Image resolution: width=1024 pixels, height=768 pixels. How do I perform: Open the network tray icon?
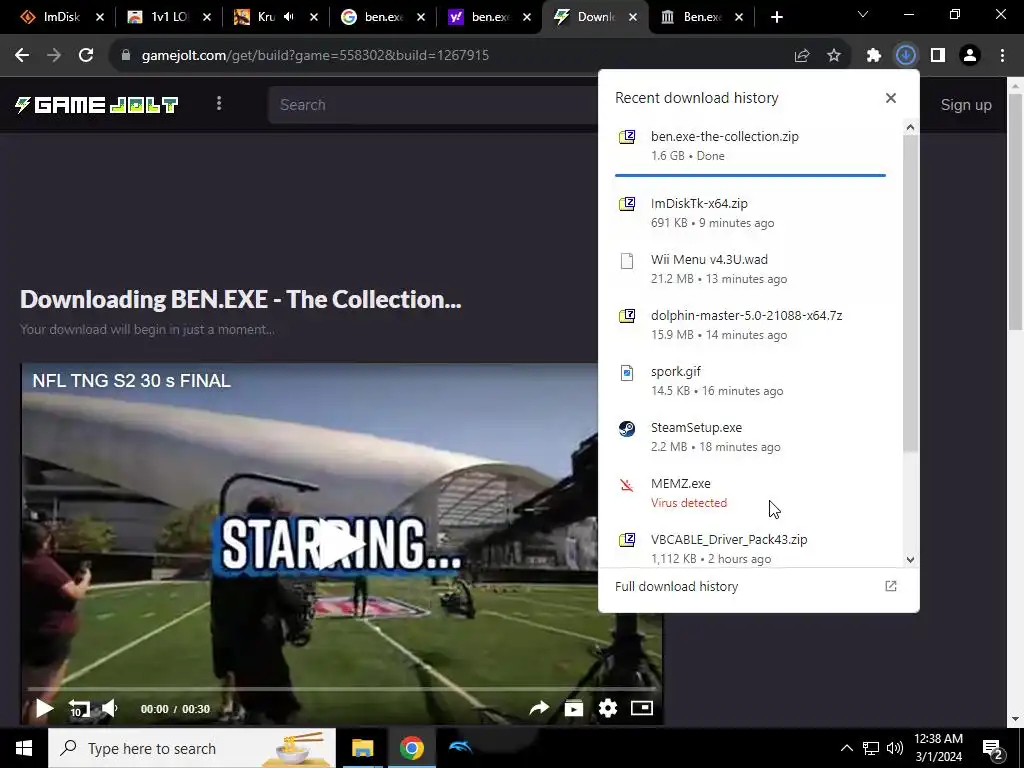[871, 748]
